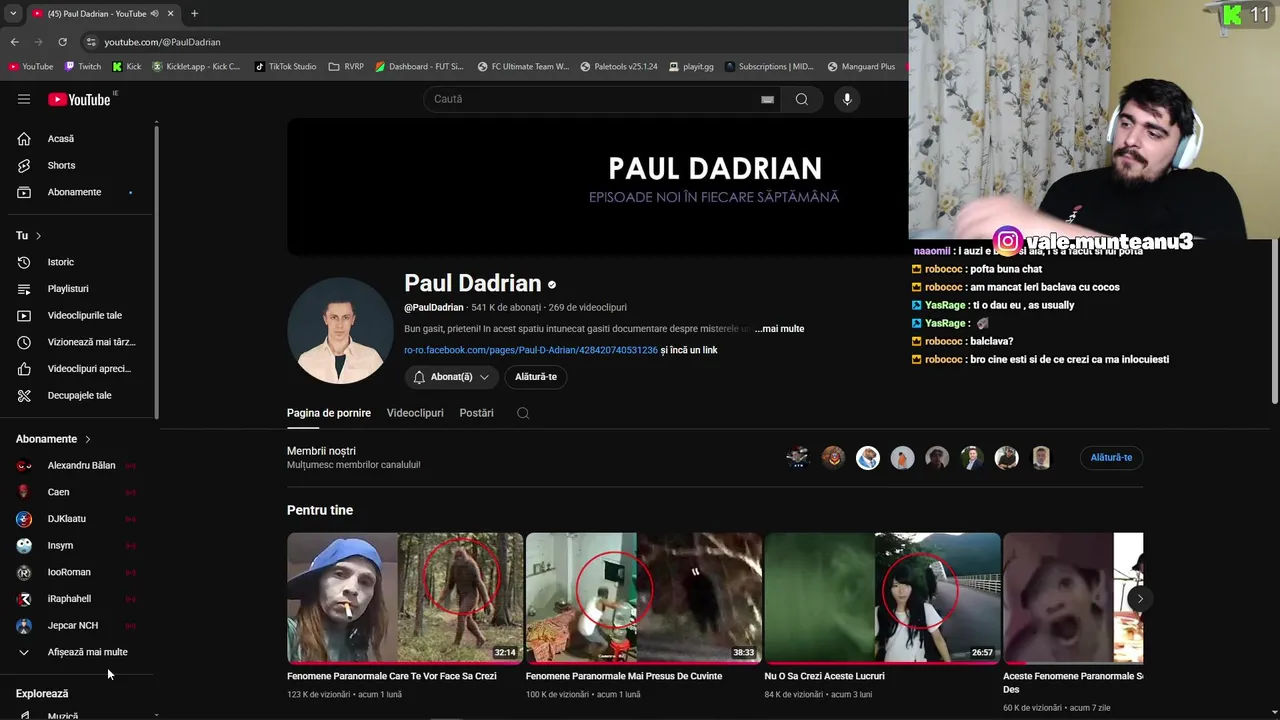Click Alătură-te button next to Abonat
The image size is (1280, 720).
click(536, 377)
